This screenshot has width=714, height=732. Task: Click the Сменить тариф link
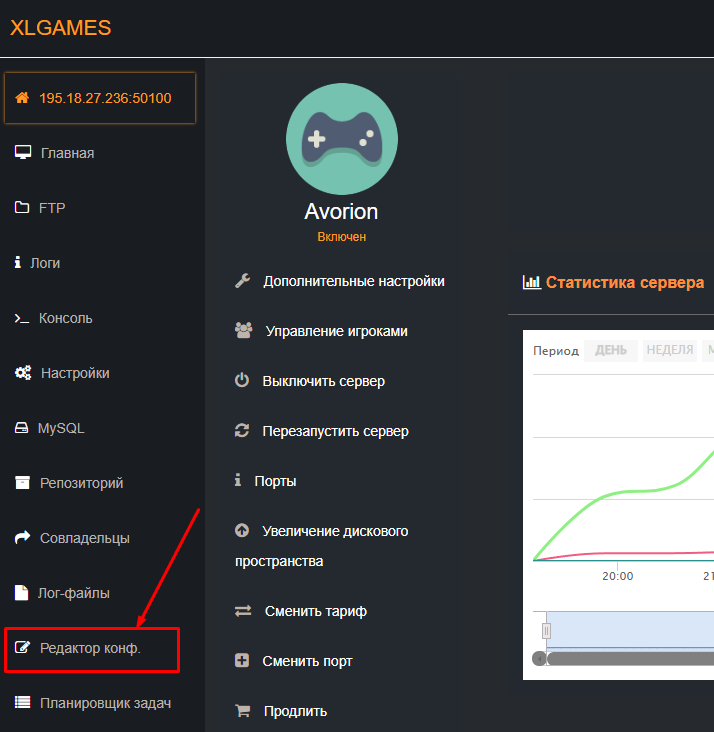click(x=316, y=611)
